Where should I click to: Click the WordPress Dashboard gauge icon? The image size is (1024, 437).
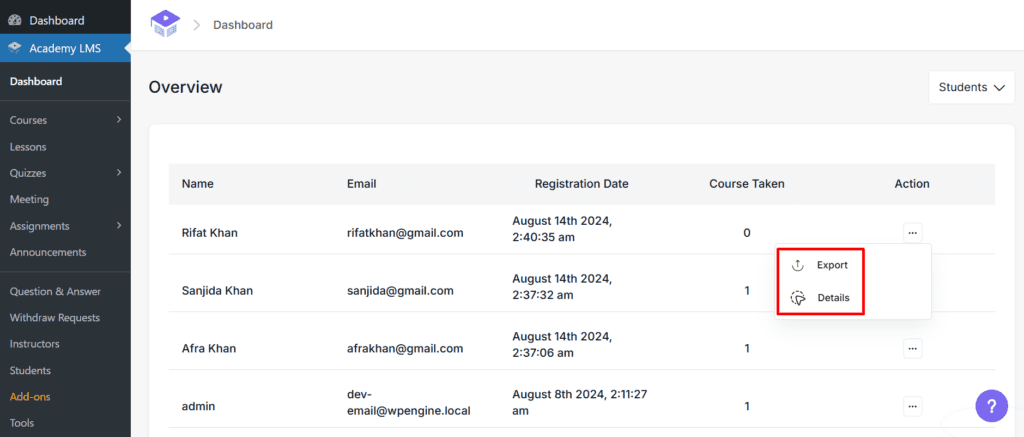14,21
